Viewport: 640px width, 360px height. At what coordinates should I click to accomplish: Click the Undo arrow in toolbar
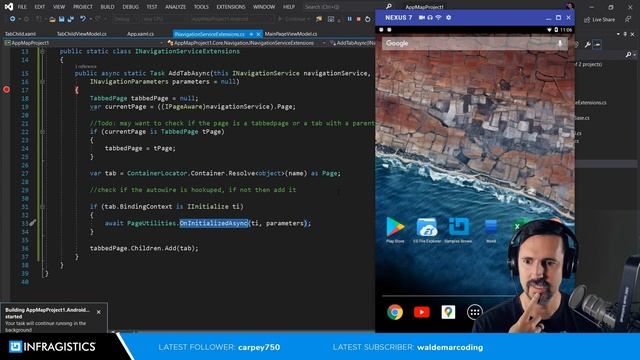coord(83,19)
